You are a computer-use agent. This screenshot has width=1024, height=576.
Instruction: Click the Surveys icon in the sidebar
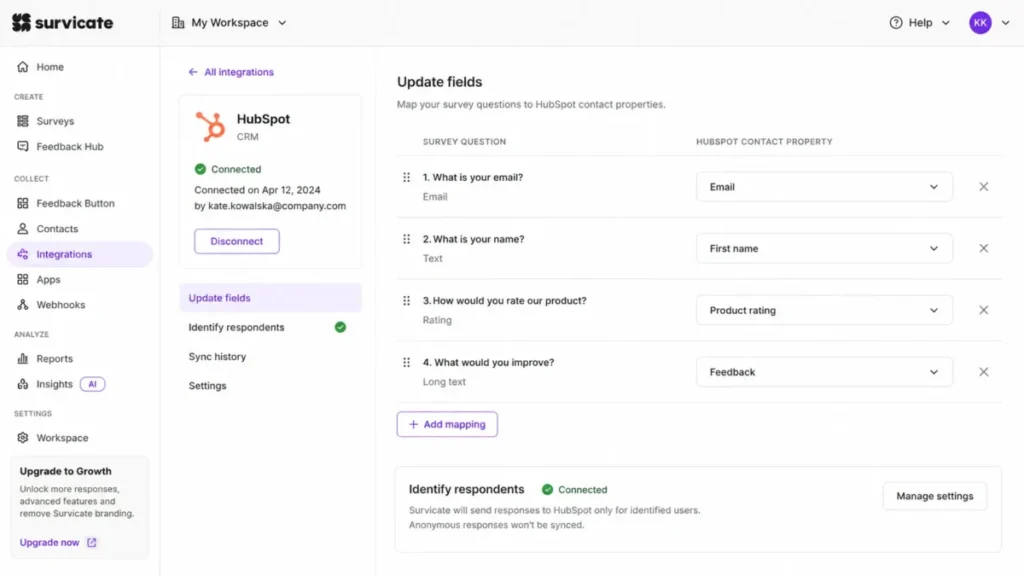[23, 121]
